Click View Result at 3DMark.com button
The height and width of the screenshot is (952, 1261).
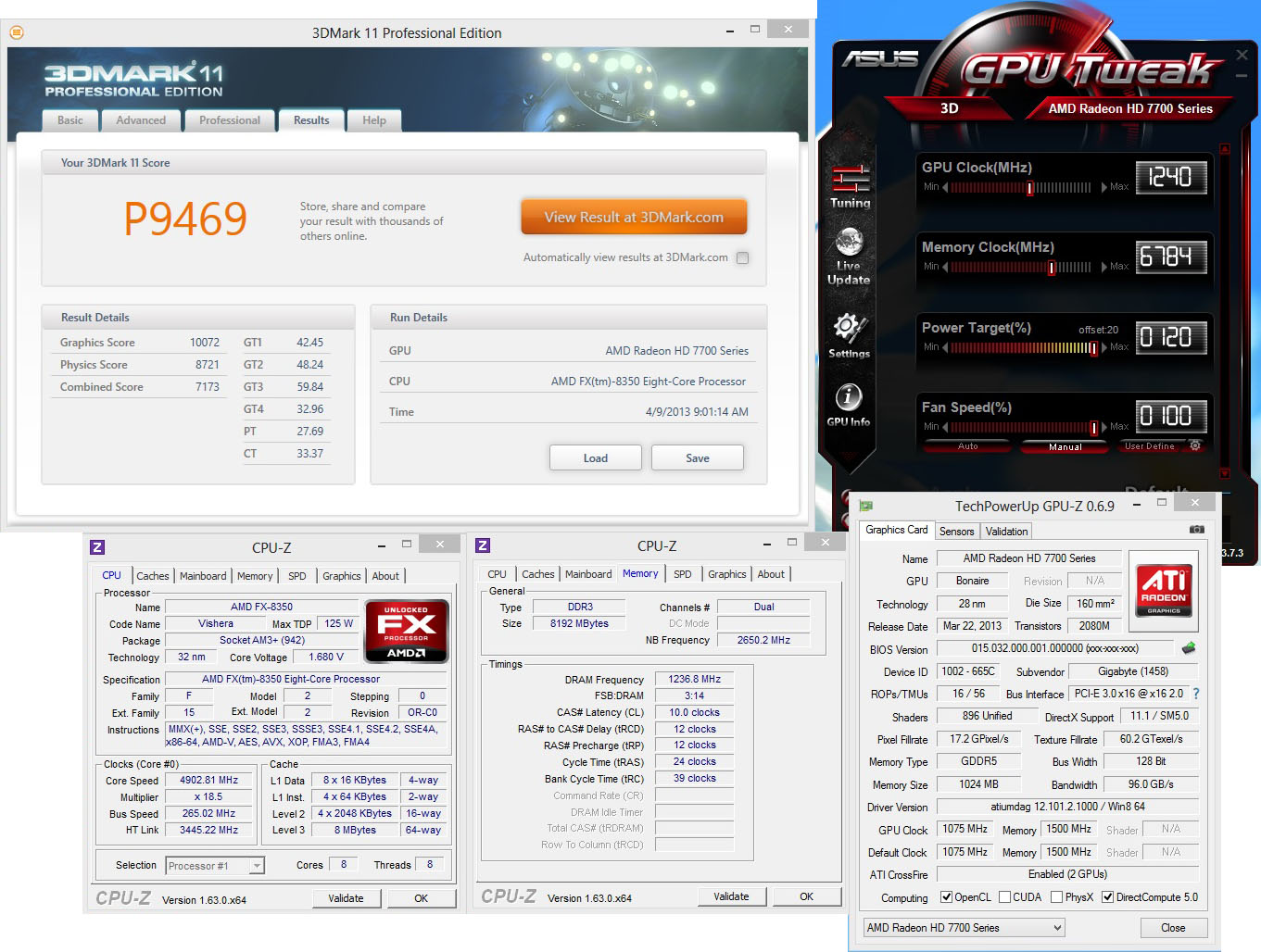[634, 218]
